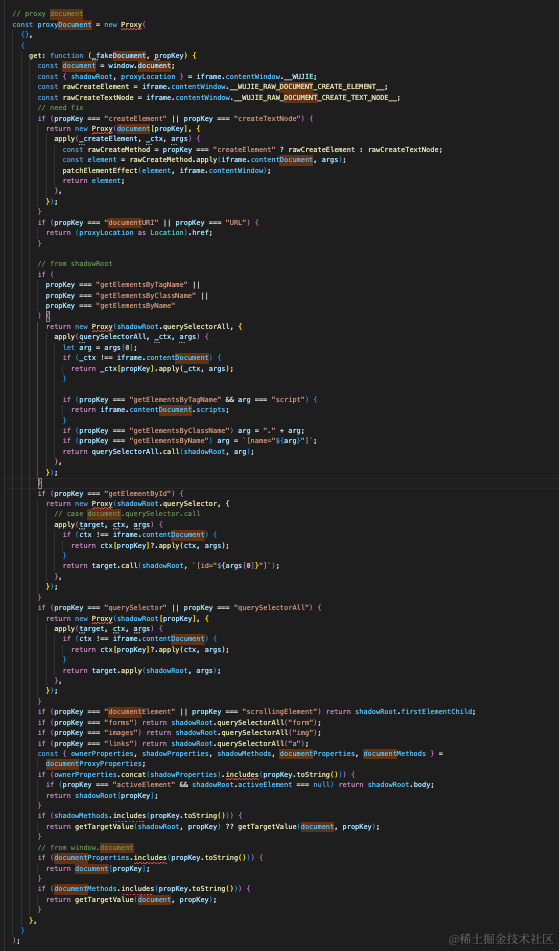Screen dimensions: 559x951
Task: Click the "proxyLocation as Location" cast expression
Action: click(x=135, y=233)
